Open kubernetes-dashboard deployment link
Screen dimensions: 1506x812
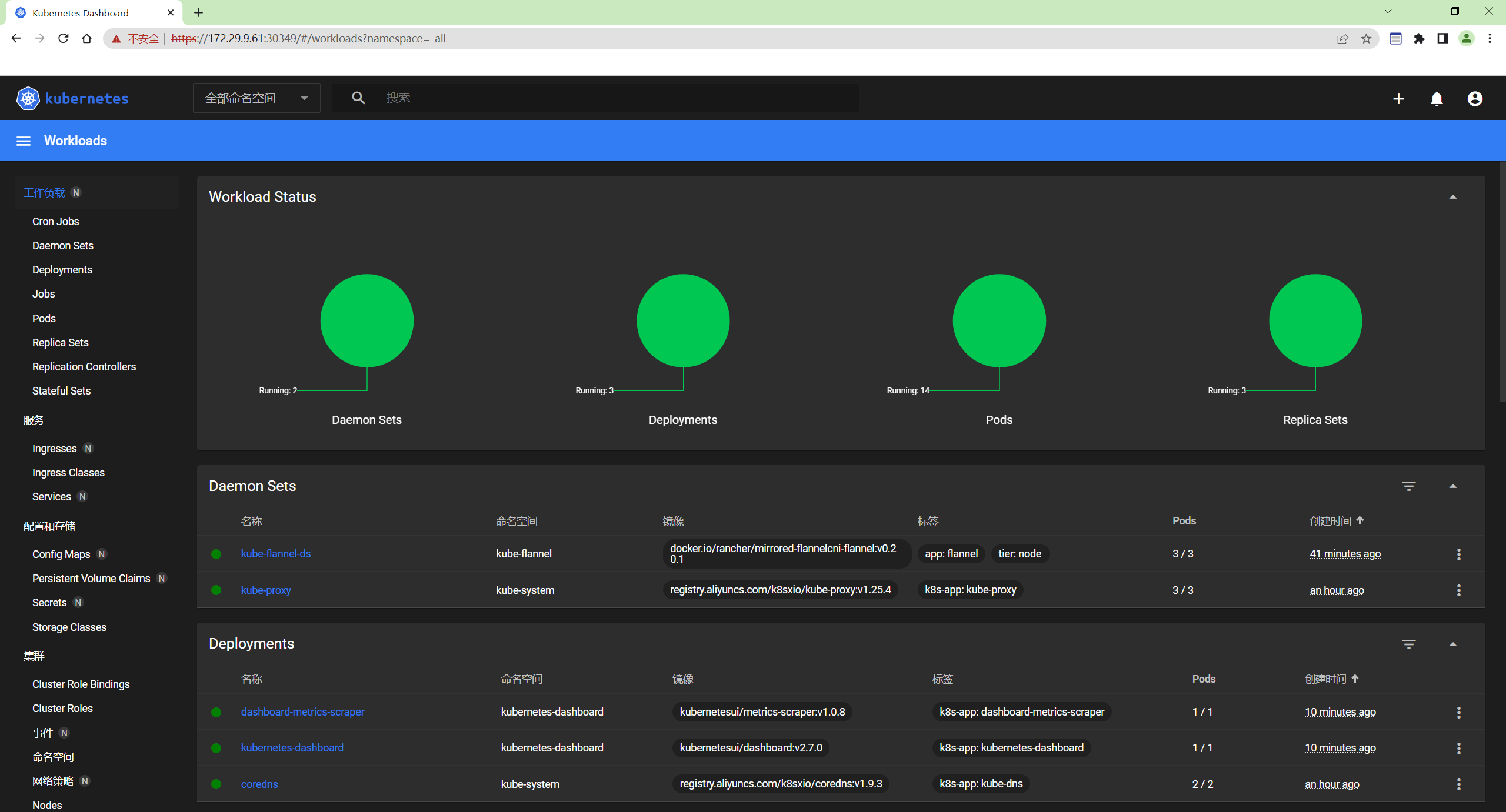(x=292, y=748)
